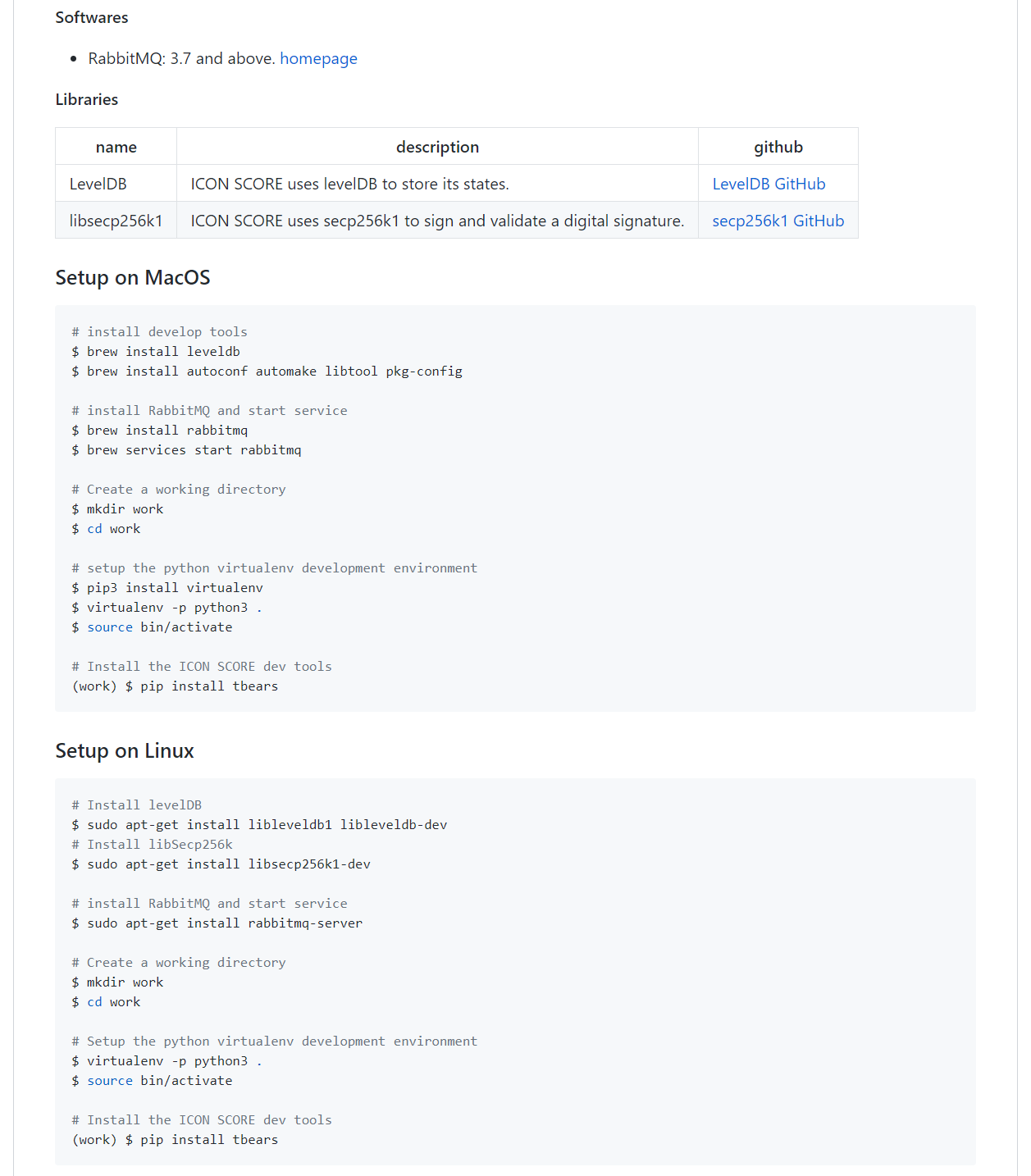Image resolution: width=1031 pixels, height=1176 pixels.
Task: Click the Libraries section heading
Action: pyautogui.click(x=87, y=99)
